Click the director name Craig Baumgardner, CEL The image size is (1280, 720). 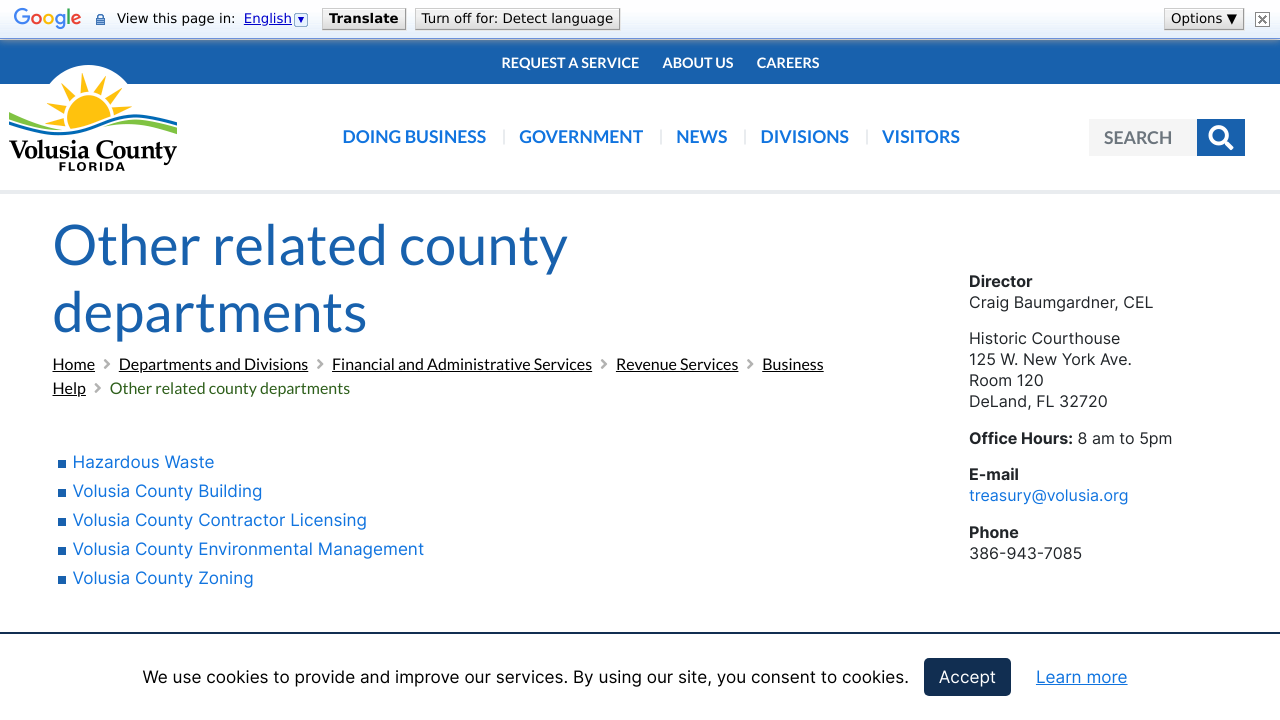(x=1061, y=302)
